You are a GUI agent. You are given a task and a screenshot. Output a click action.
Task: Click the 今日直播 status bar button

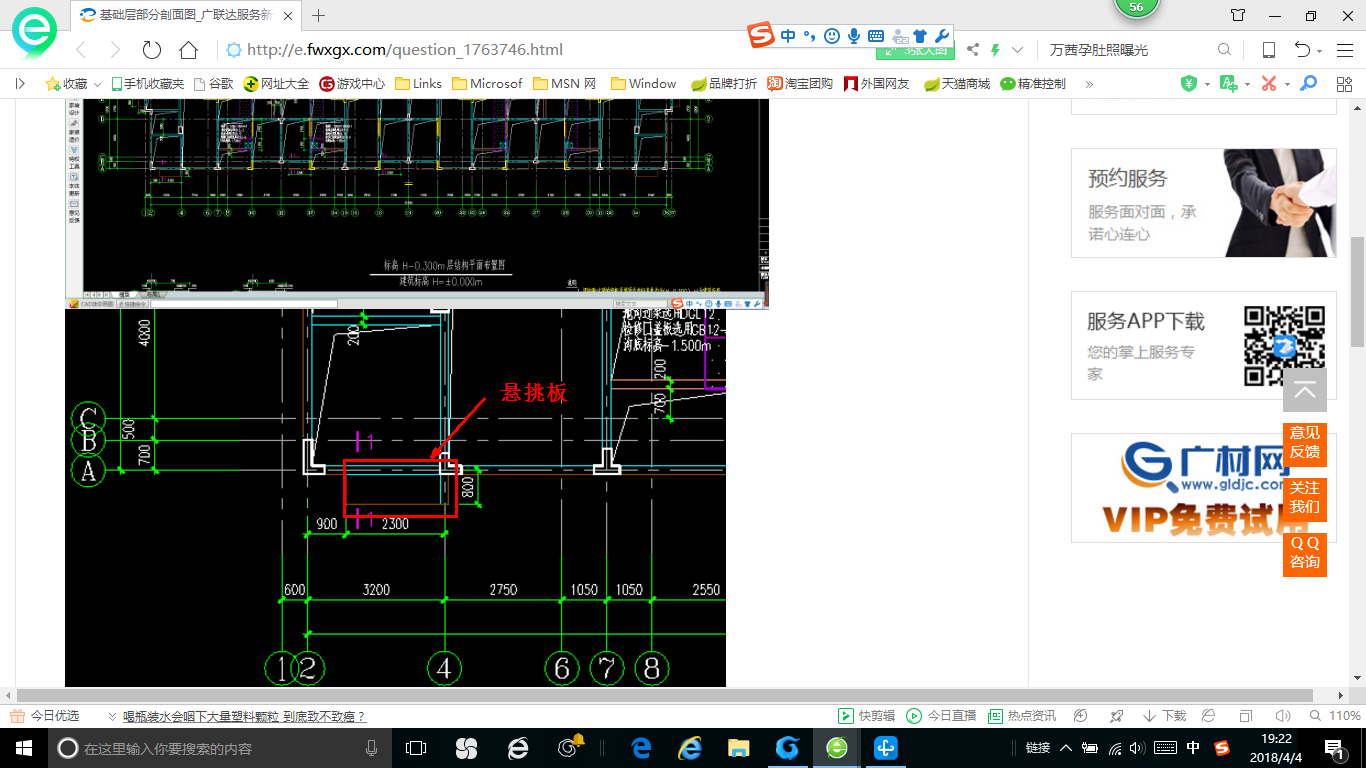(941, 716)
